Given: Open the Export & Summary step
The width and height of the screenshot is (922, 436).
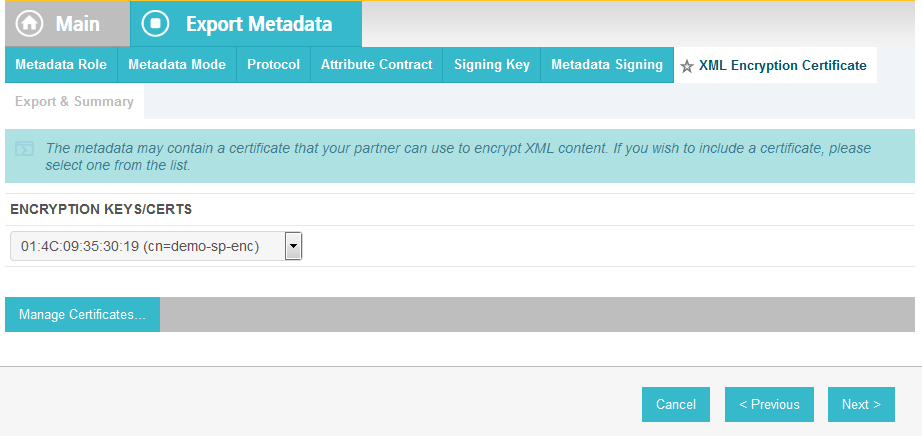Looking at the screenshot, I should [x=75, y=101].
